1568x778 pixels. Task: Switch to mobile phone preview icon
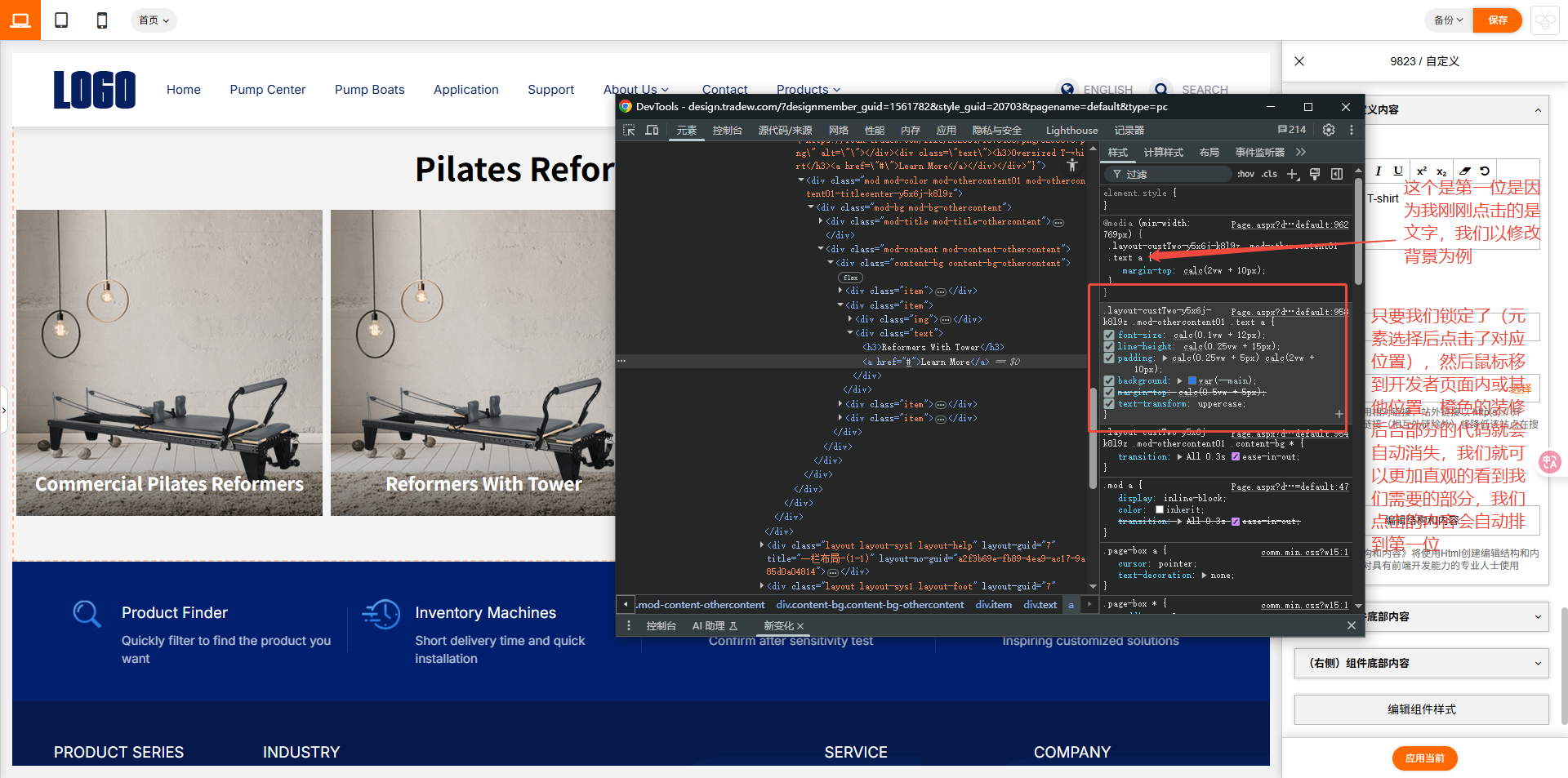coord(102,20)
